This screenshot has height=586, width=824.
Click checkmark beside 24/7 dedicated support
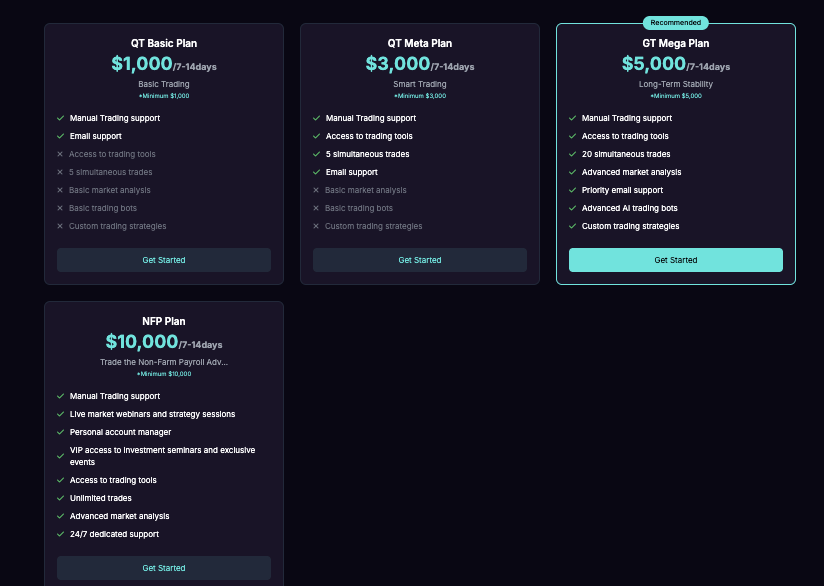pos(60,534)
